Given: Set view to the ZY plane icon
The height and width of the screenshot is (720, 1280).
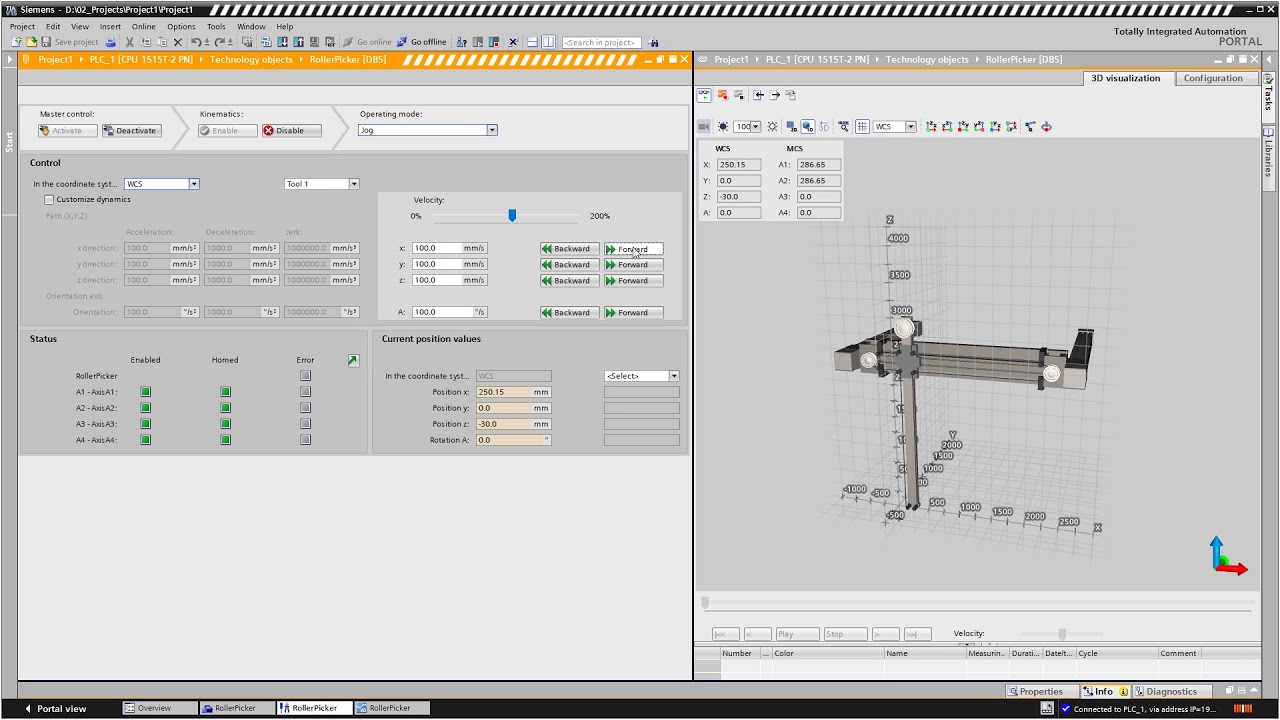Looking at the screenshot, I should click(963, 127).
